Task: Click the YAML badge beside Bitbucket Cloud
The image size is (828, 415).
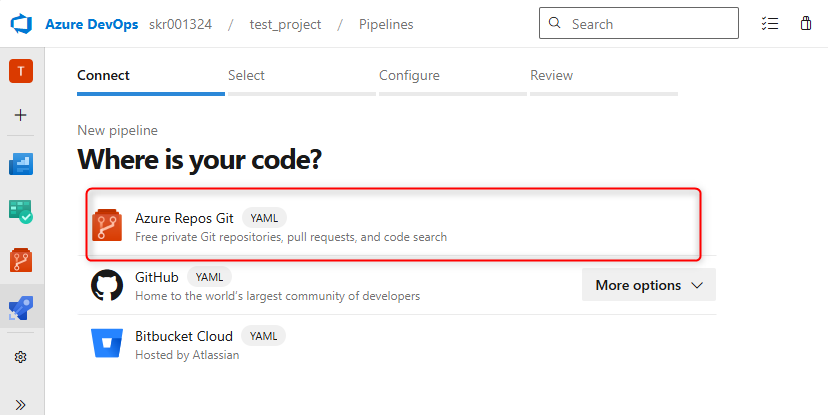Action: pyautogui.click(x=264, y=336)
